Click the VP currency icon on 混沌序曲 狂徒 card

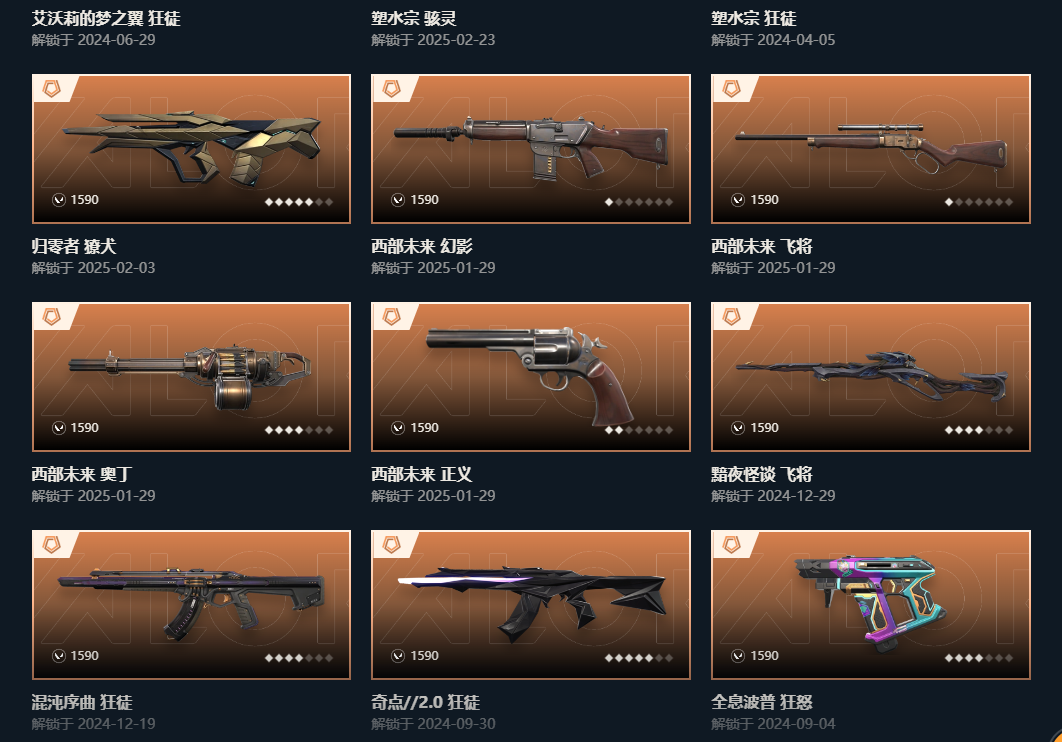click(x=59, y=656)
